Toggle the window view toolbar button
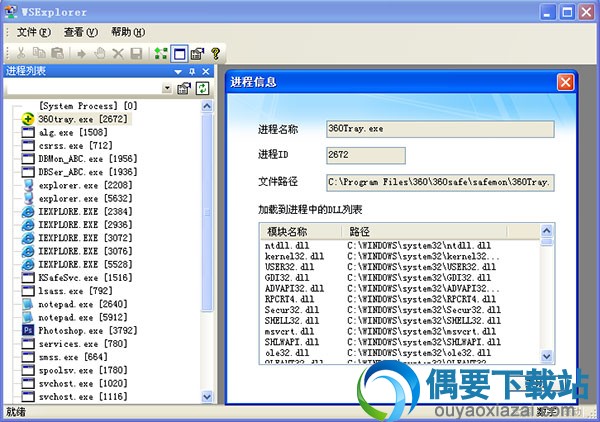Image resolution: width=600 pixels, height=422 pixels. 179,54
